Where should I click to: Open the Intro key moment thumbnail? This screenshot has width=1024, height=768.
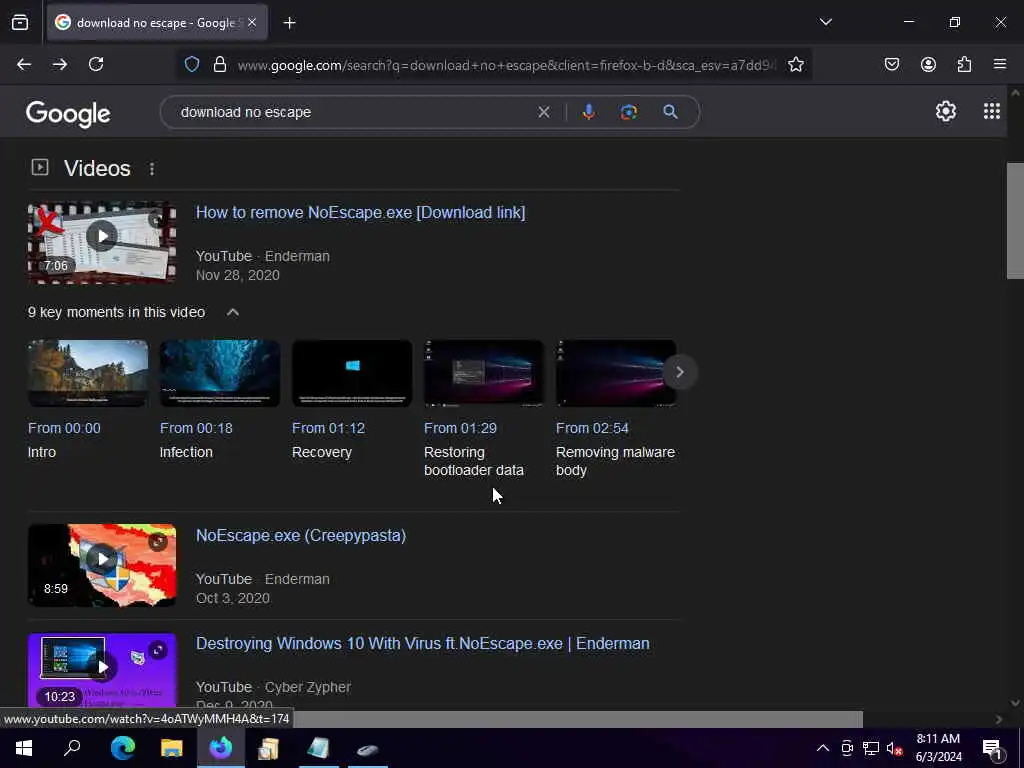[88, 373]
